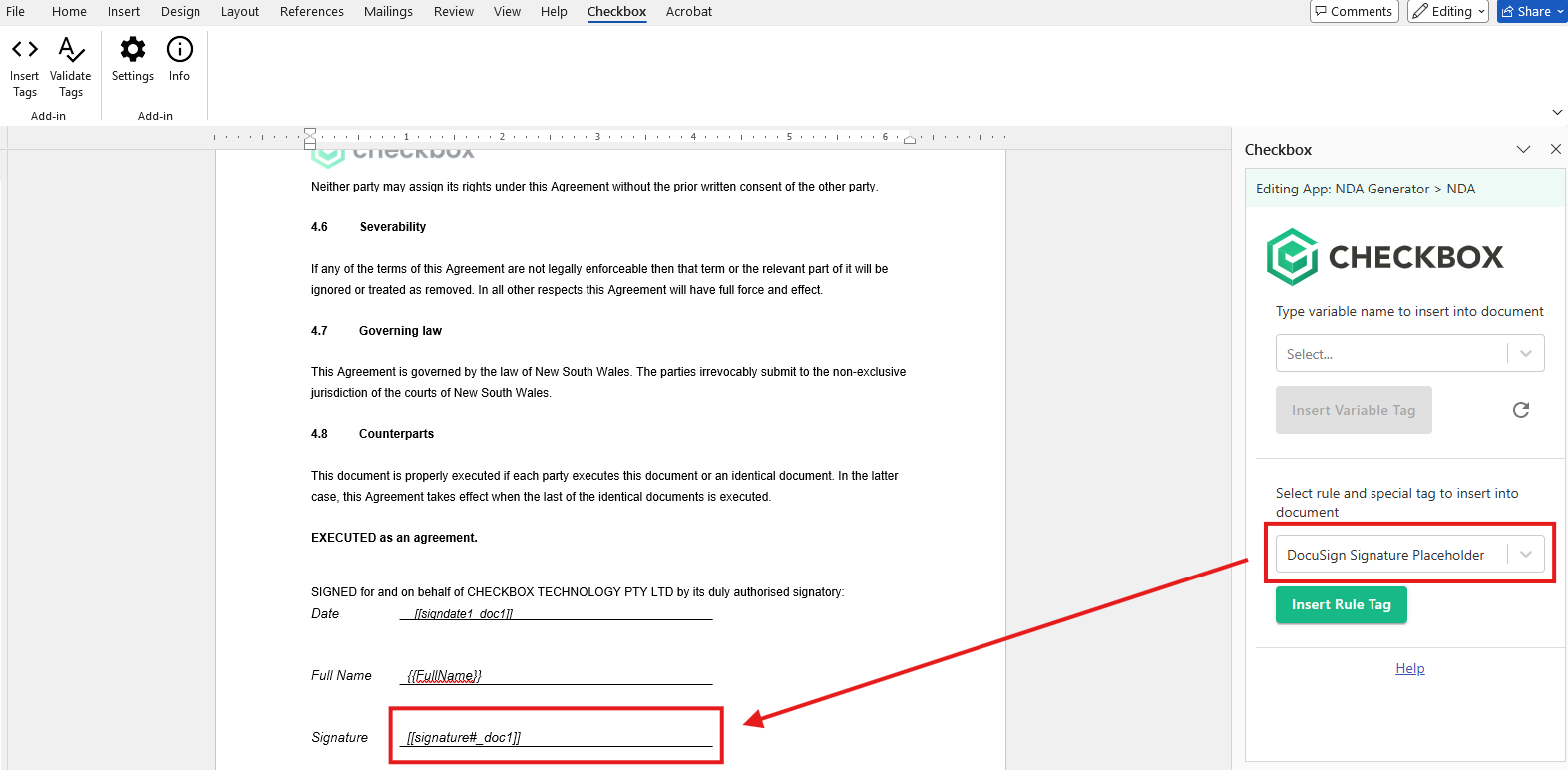Switch to the Layout tab
The height and width of the screenshot is (770, 1568).
pos(240,12)
